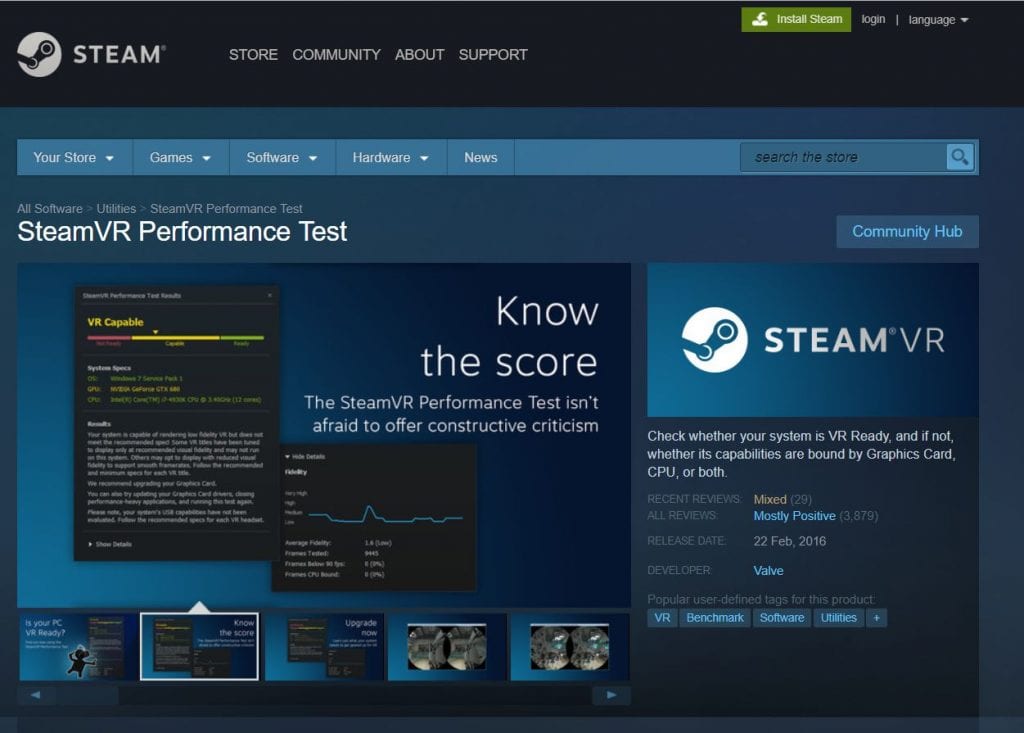The image size is (1024, 733).
Task: Click the left arrow of thumbnail scrollbar
Action: [x=35, y=694]
